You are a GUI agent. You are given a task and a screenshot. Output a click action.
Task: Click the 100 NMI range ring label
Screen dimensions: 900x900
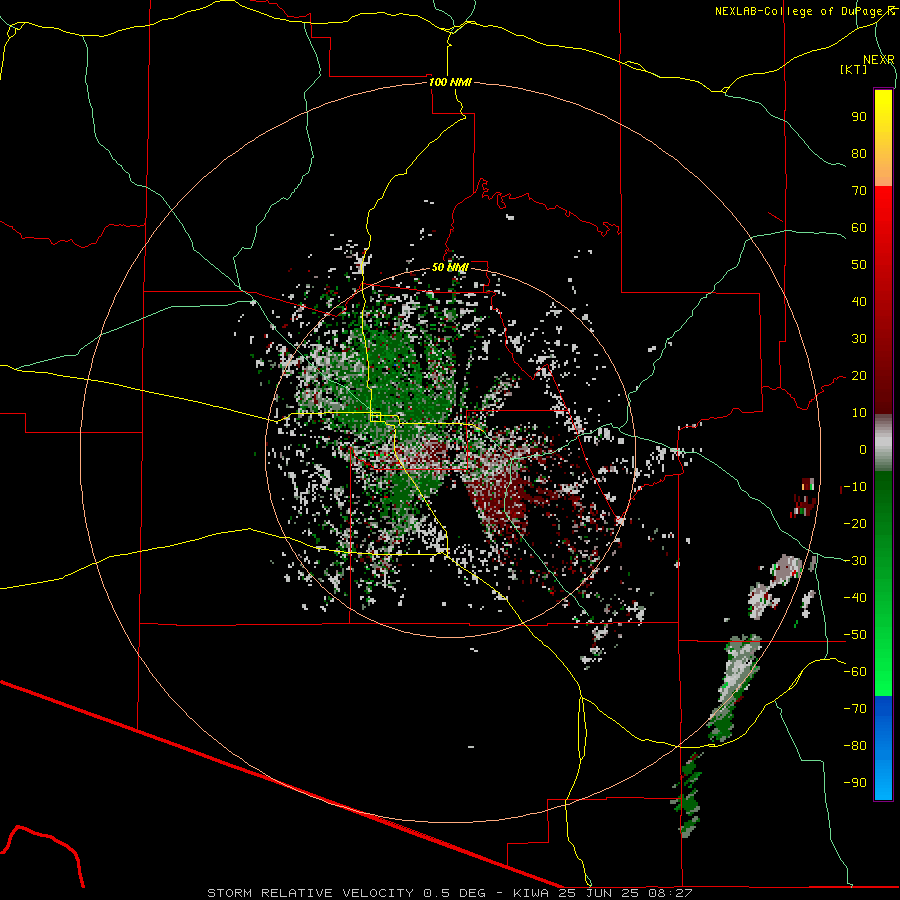450,82
